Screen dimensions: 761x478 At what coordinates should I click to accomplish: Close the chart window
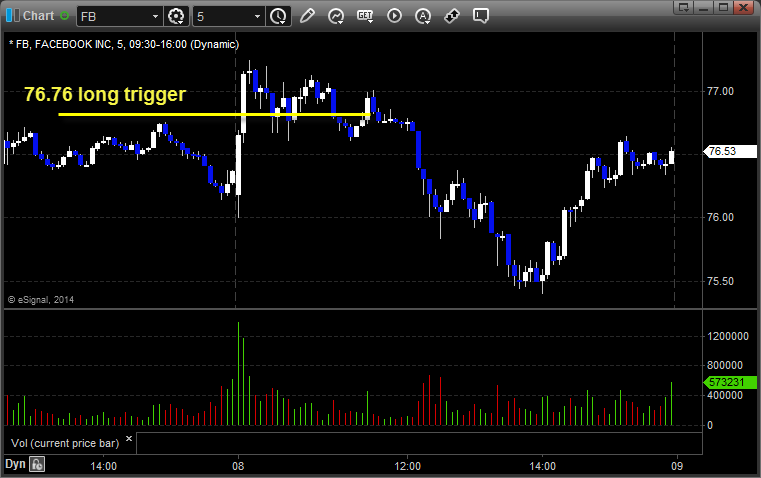pos(743,7)
